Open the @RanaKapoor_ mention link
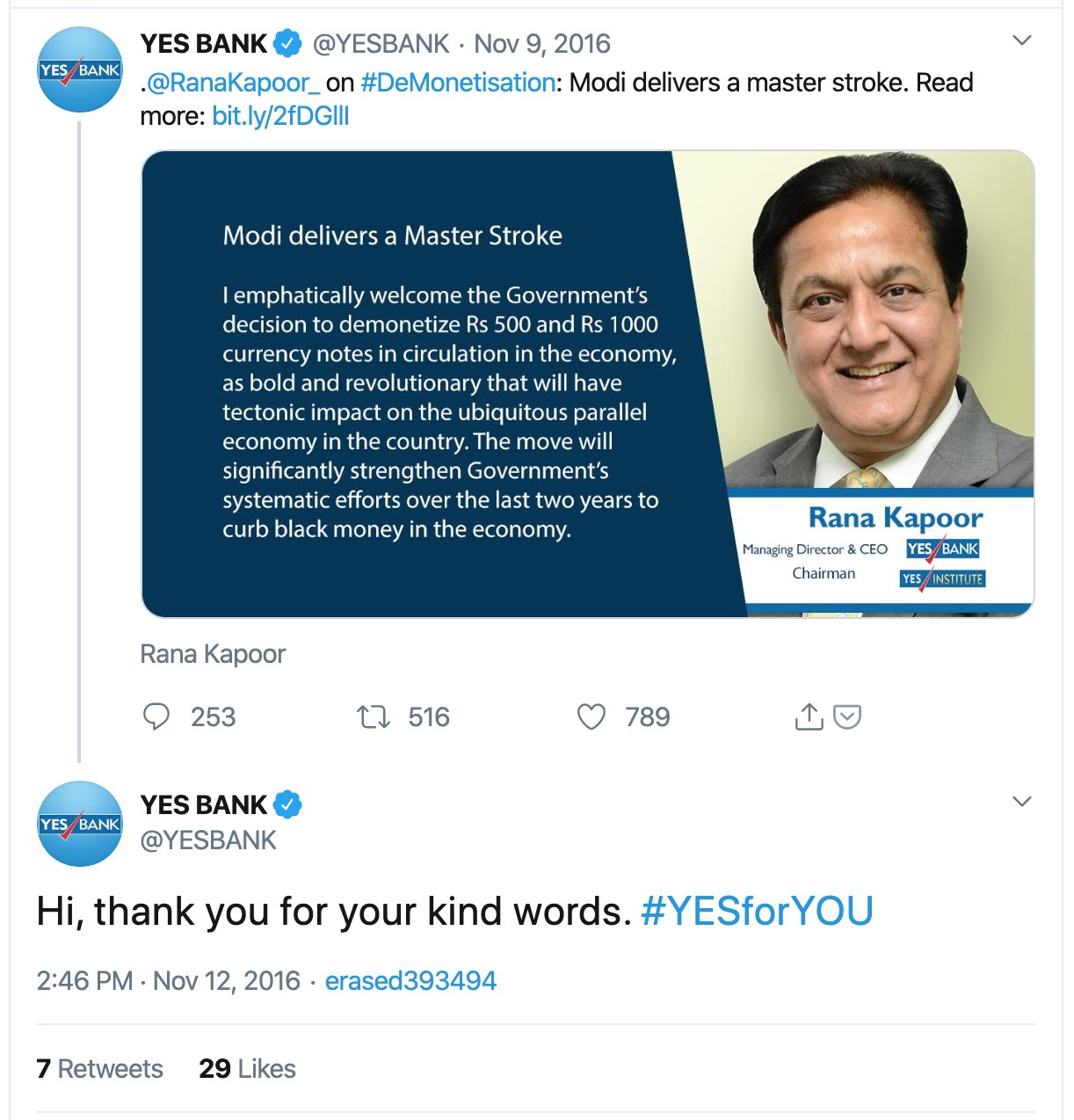The height and width of the screenshot is (1120, 1074). point(233,83)
